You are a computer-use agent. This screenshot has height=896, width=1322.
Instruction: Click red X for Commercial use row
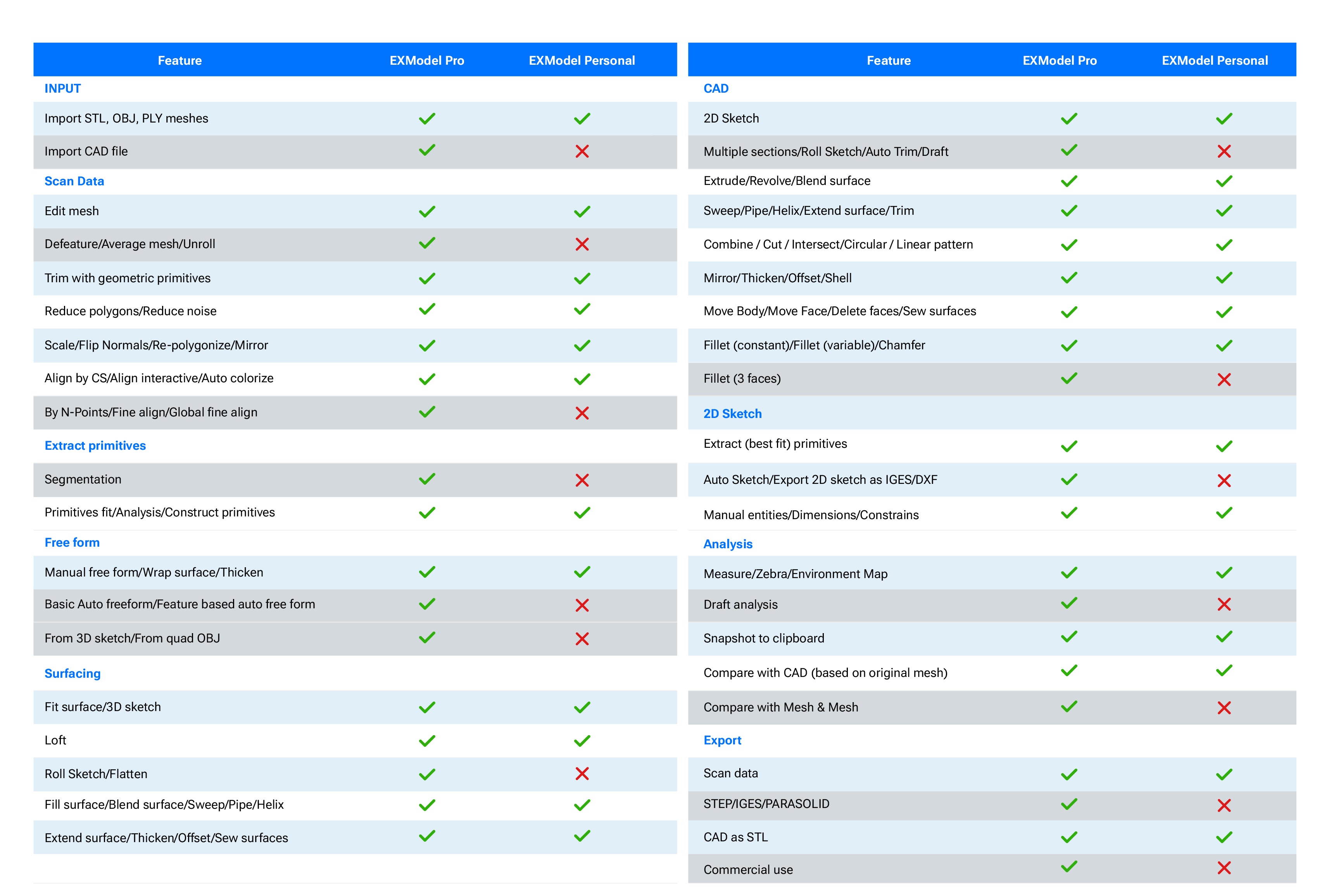pyautogui.click(x=1224, y=868)
